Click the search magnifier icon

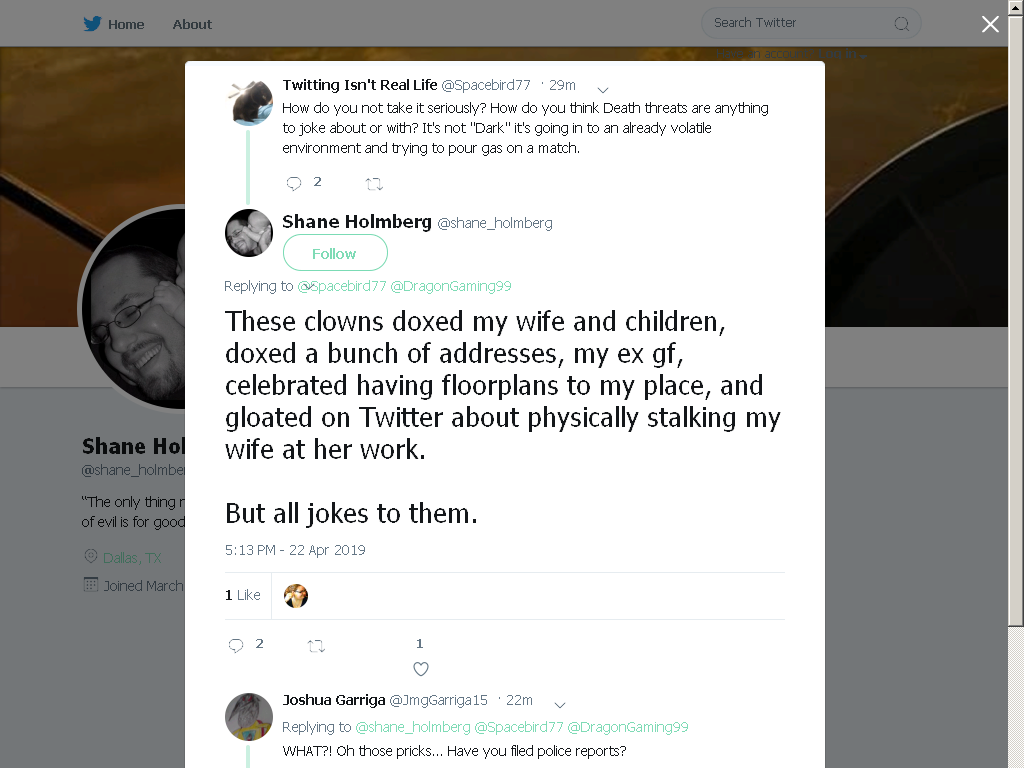[901, 24]
